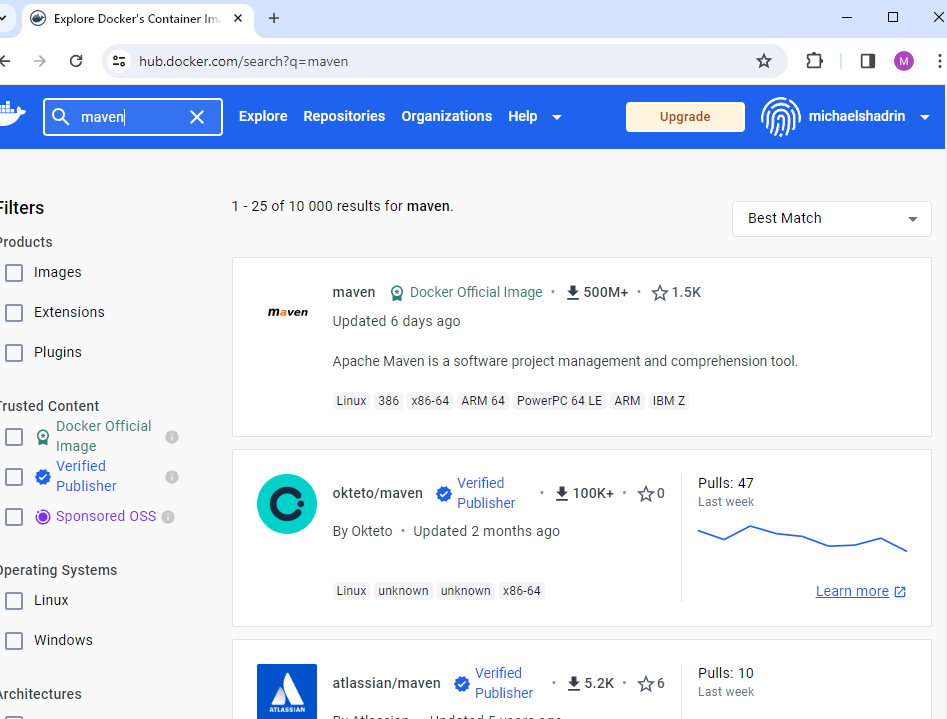Enable Sponsored OSS filter checkbox
The width and height of the screenshot is (947, 719).
[x=14, y=517]
